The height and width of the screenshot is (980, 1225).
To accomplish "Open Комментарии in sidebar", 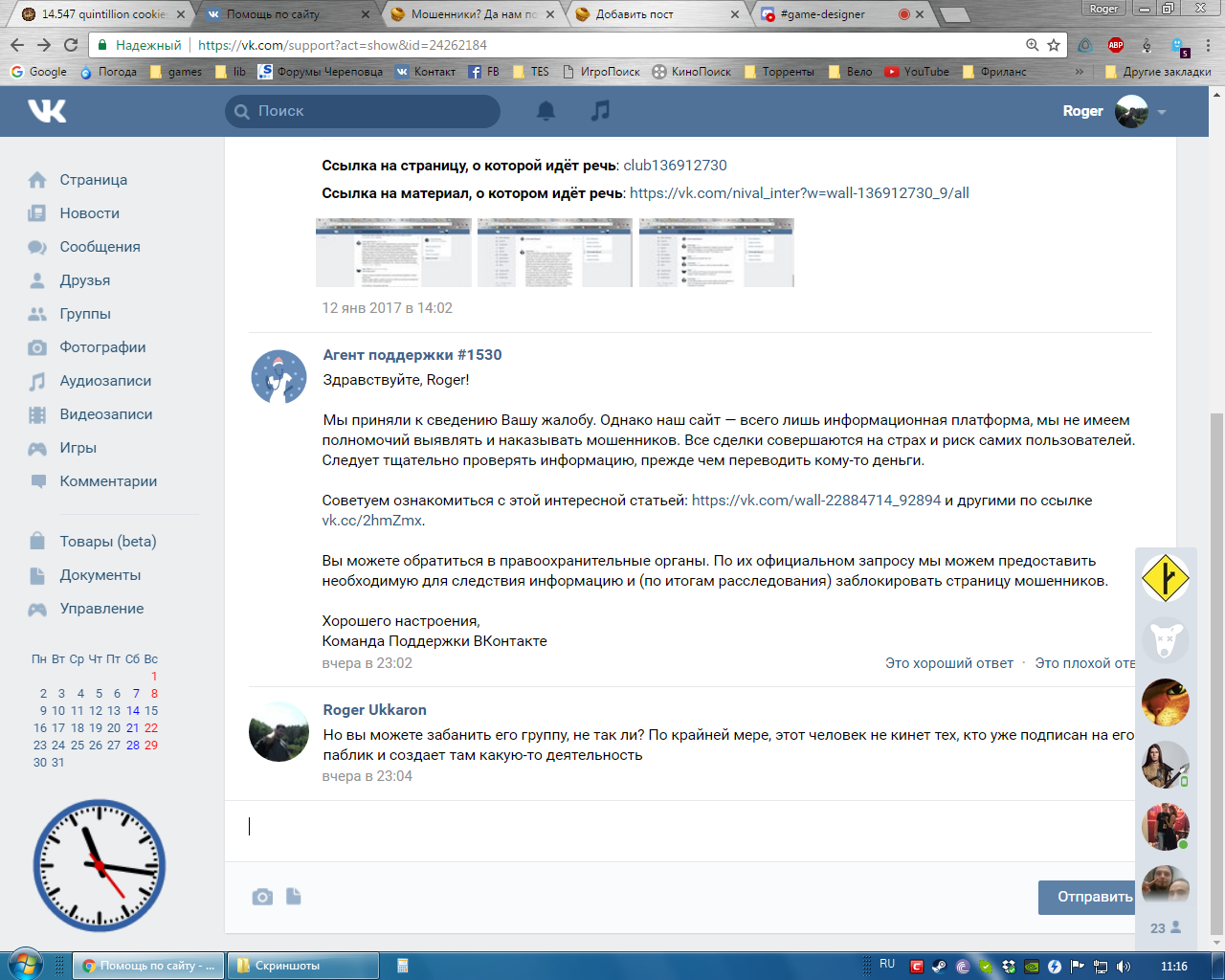I will click(x=108, y=481).
